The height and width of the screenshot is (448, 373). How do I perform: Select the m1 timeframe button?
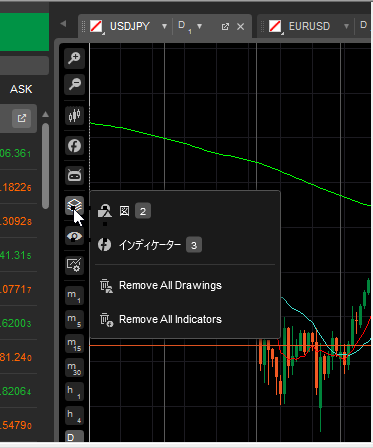point(74,296)
